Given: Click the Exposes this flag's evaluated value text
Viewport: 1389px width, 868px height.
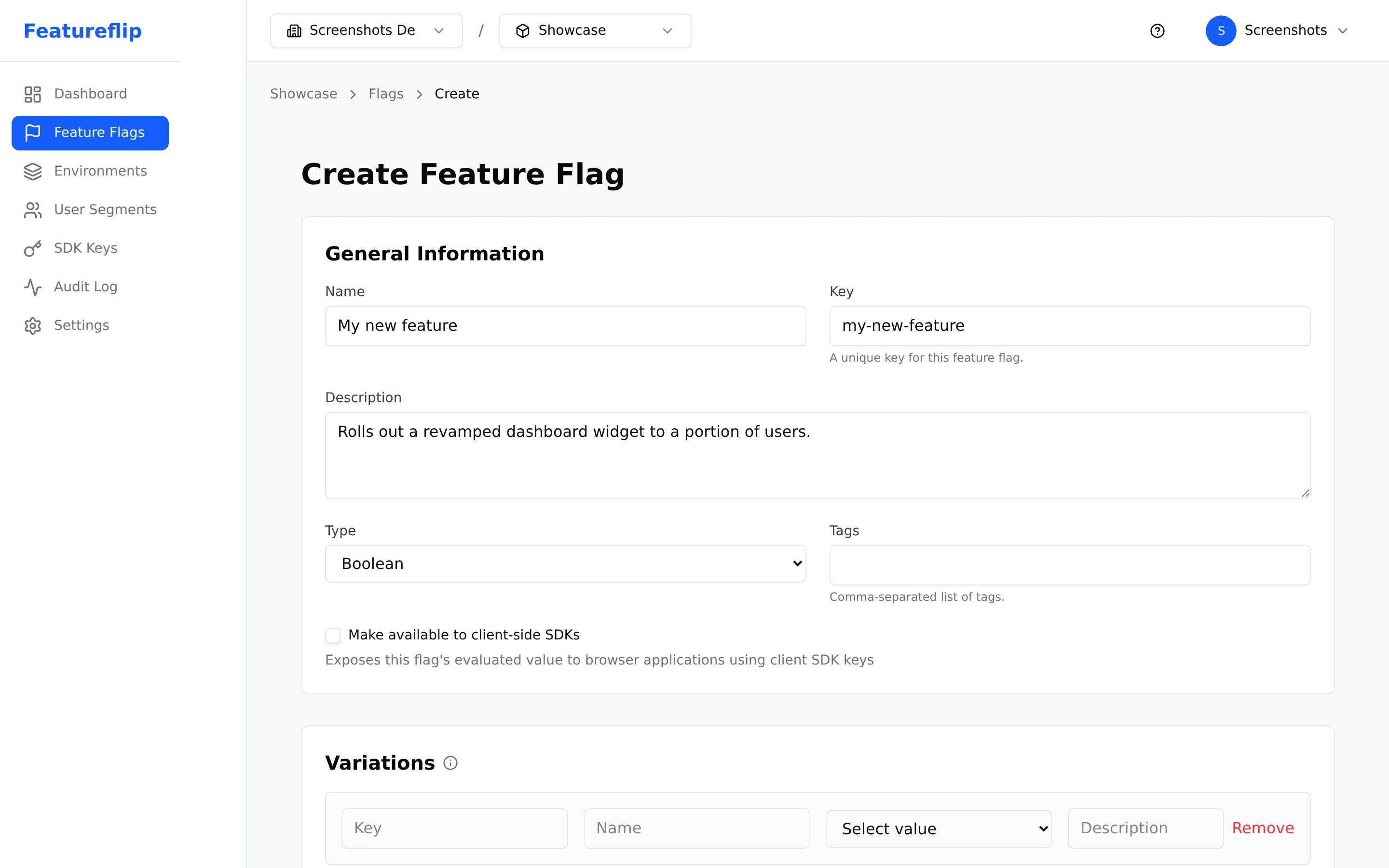Looking at the screenshot, I should pyautogui.click(x=599, y=660).
